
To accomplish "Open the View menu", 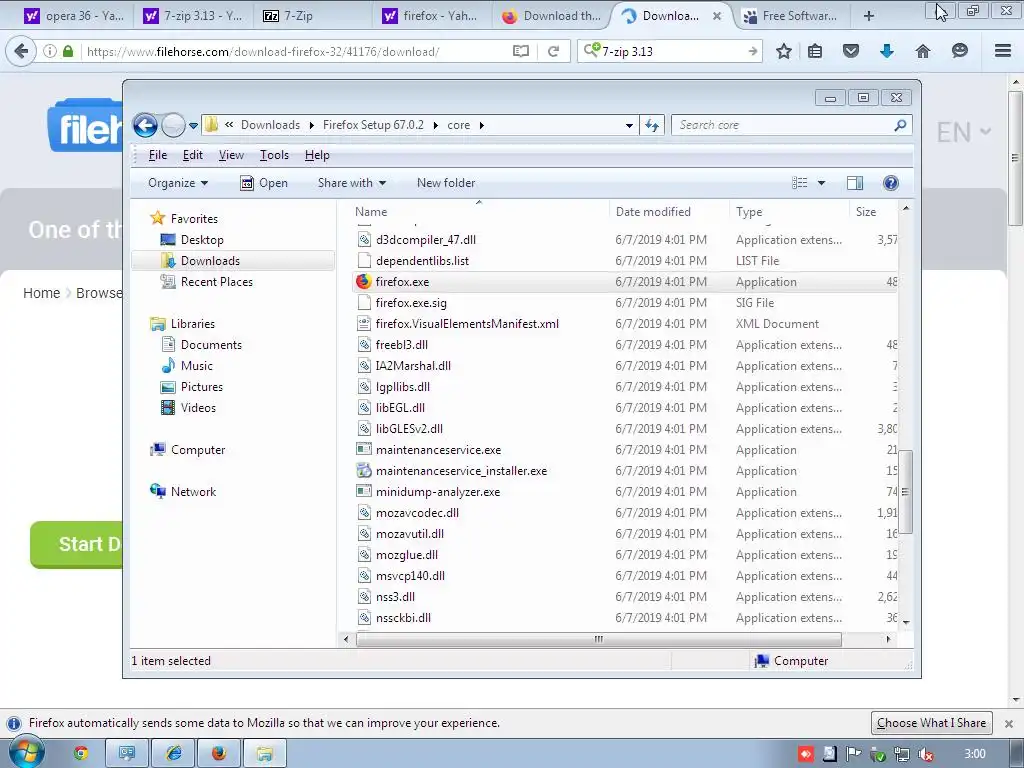I will (x=231, y=155).
